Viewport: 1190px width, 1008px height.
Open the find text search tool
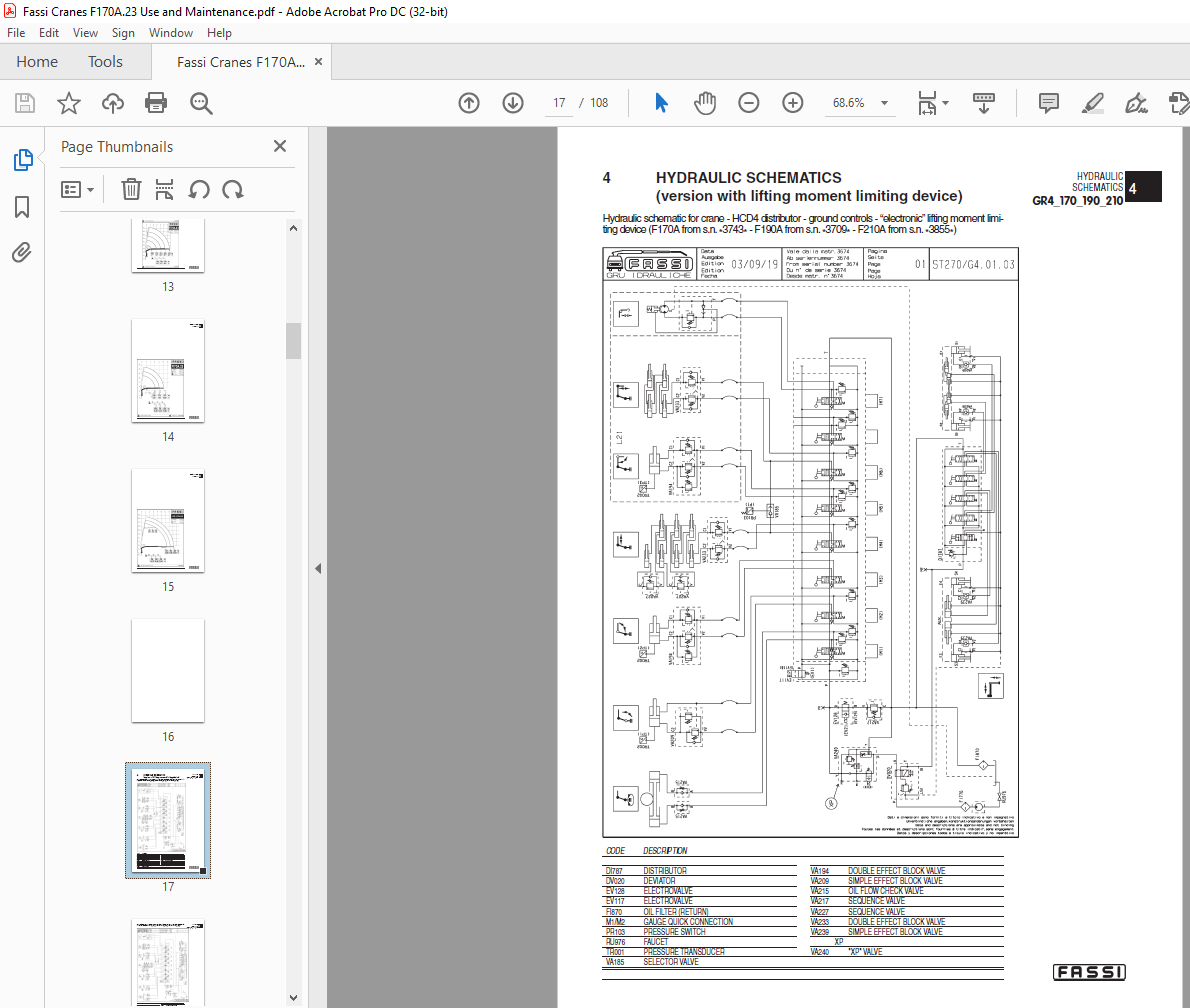[201, 103]
